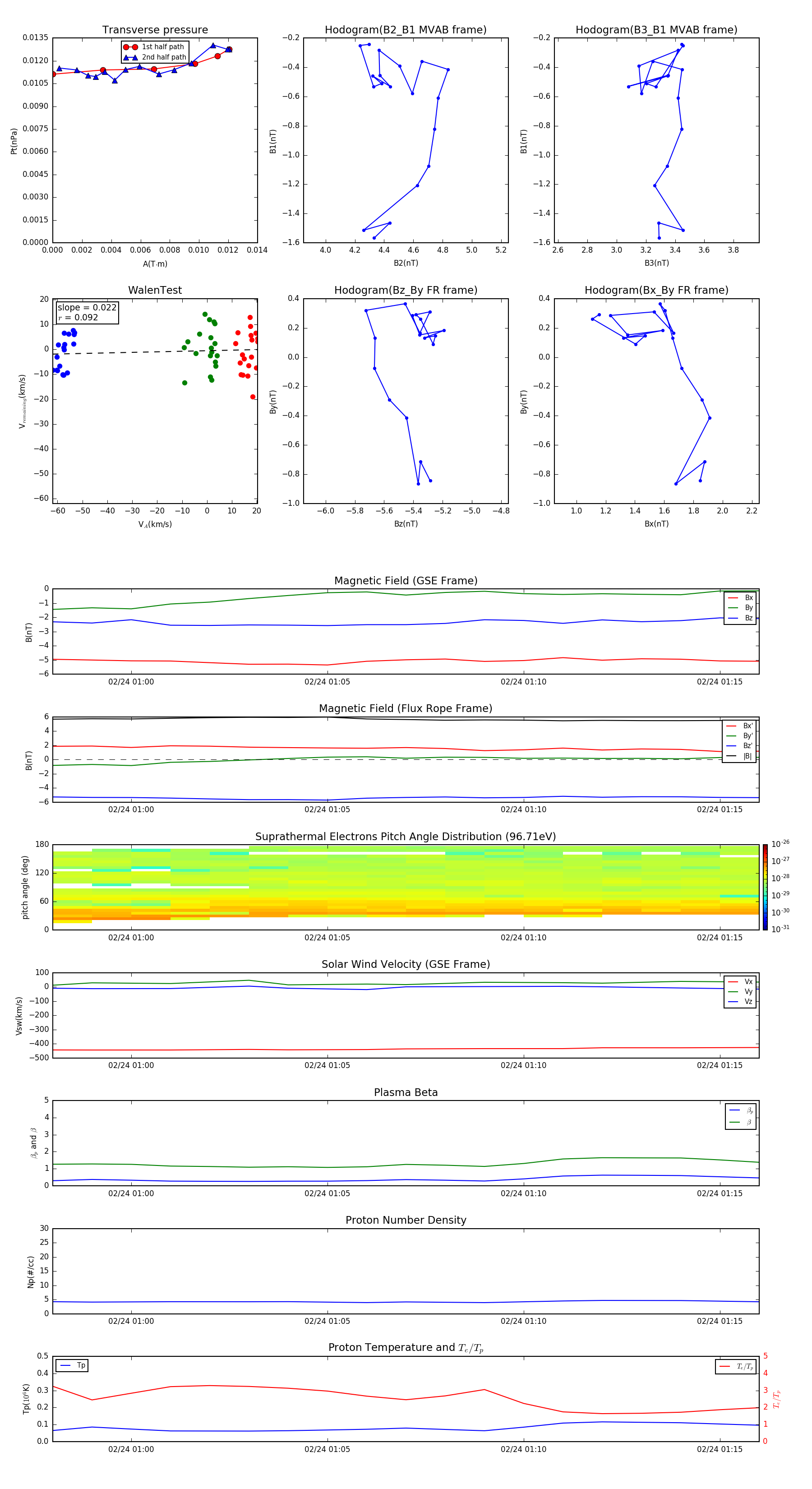This screenshot has width=812, height=1489.
Task: Click the 'Vy' legend entry
Action: [740, 991]
